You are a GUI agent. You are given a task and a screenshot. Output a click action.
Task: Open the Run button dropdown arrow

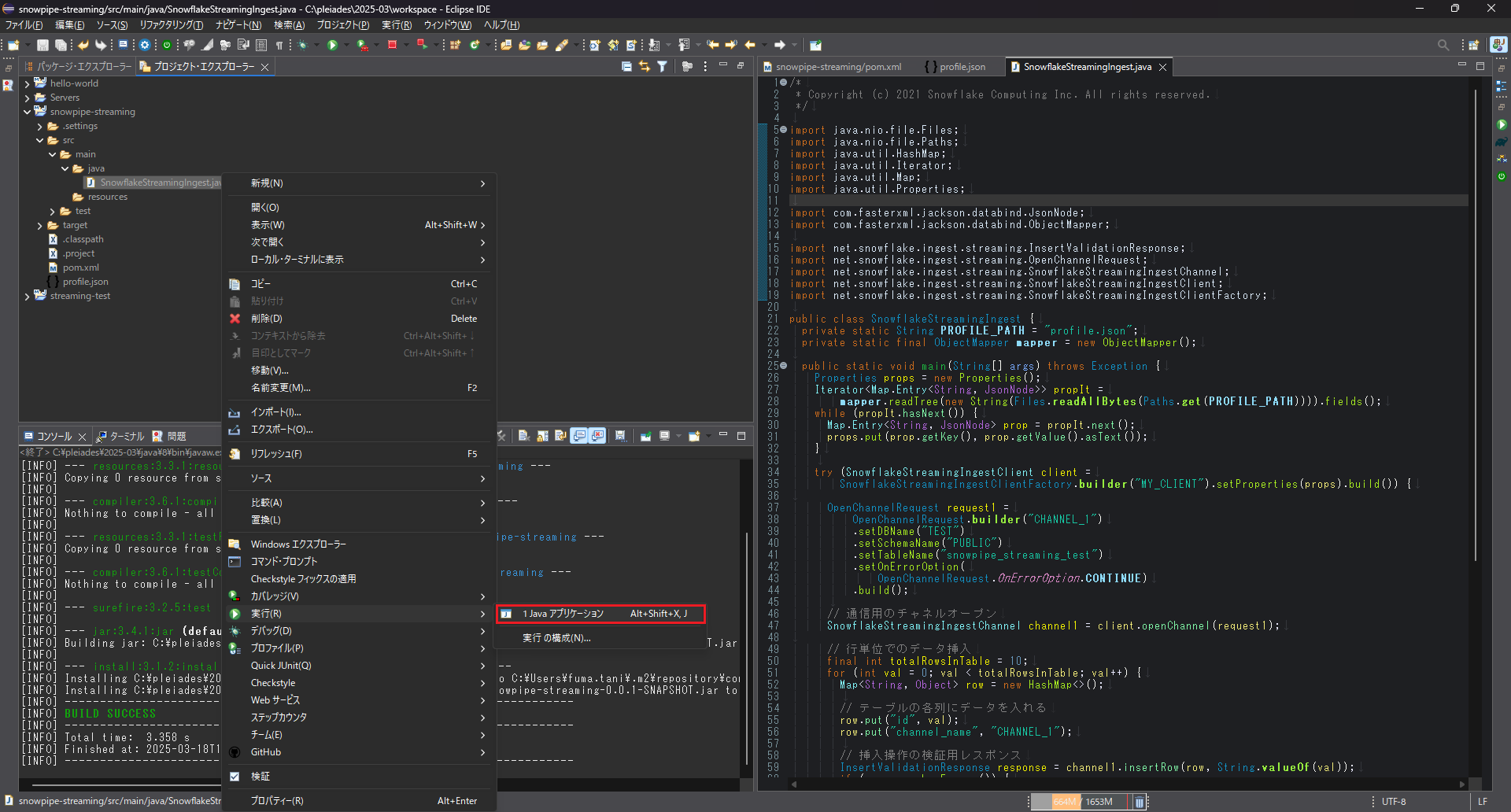point(346,45)
